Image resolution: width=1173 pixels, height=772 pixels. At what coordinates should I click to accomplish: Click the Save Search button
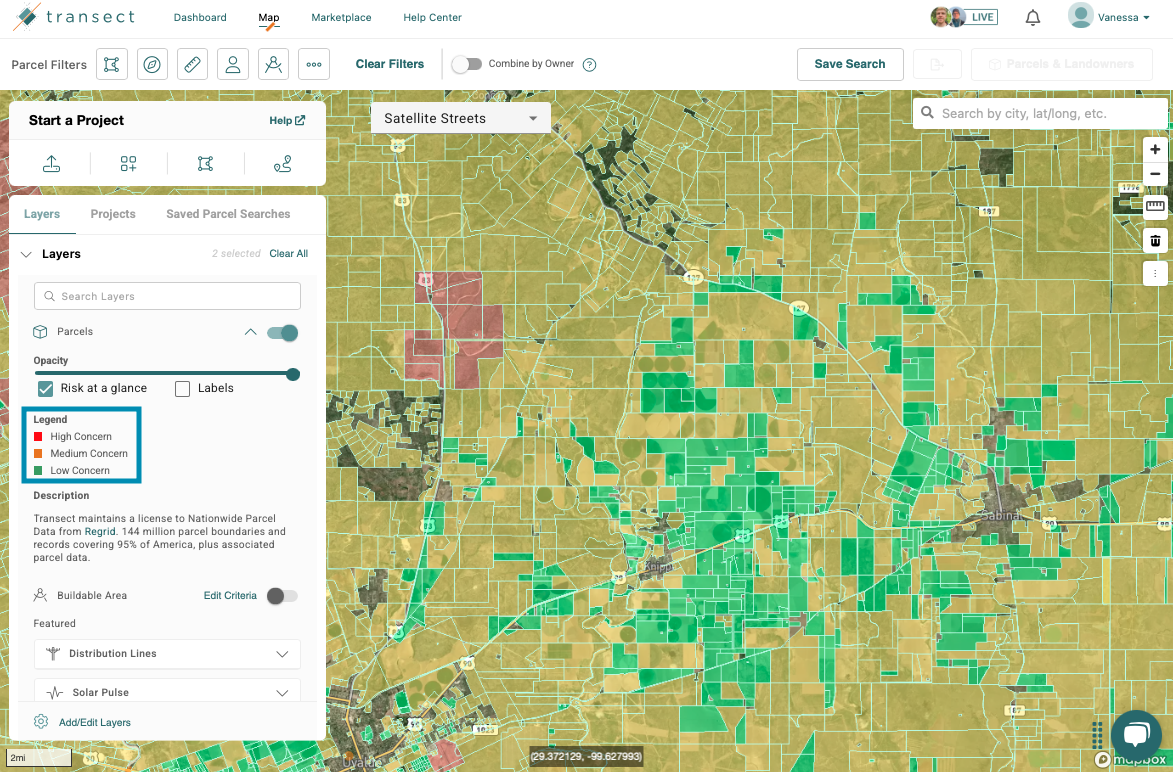coord(849,64)
